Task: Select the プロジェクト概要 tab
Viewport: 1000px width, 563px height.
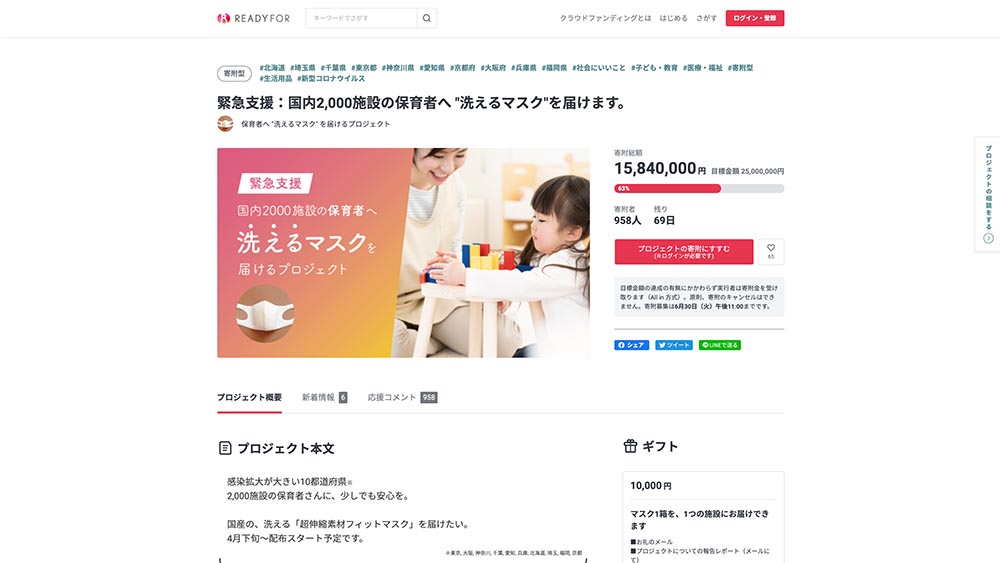Action: tap(249, 397)
